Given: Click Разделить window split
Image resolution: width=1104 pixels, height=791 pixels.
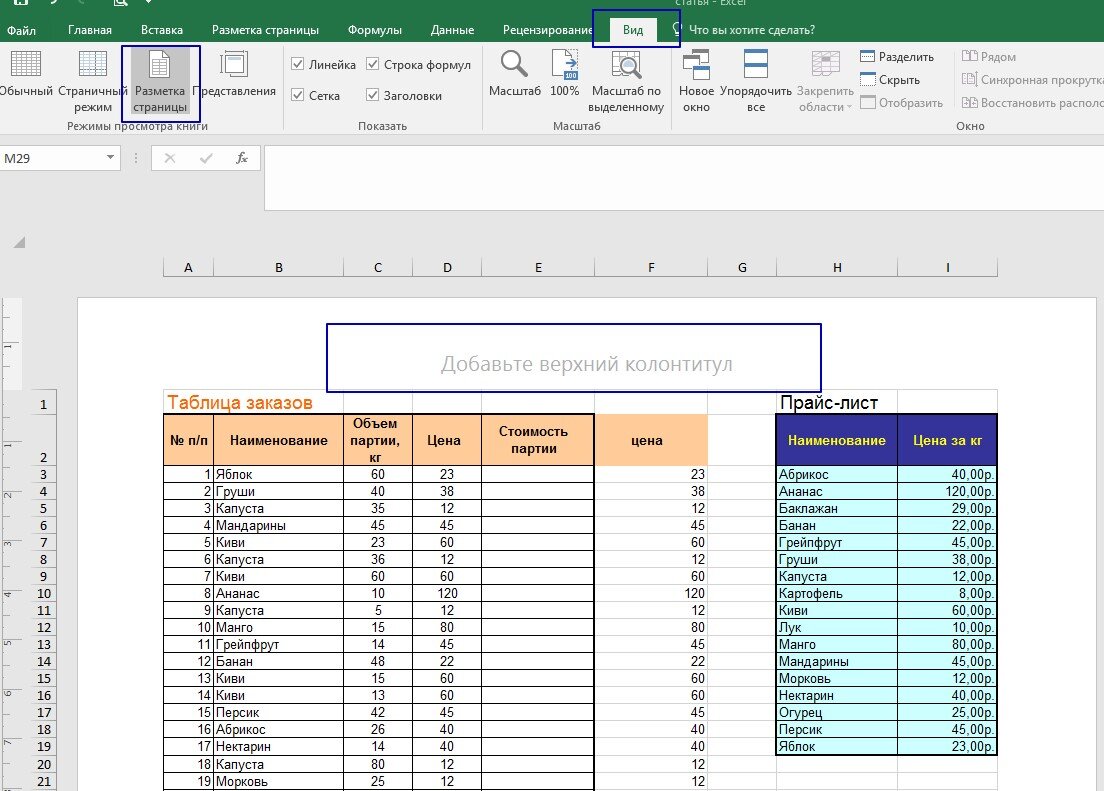Looking at the screenshot, I should coord(897,56).
